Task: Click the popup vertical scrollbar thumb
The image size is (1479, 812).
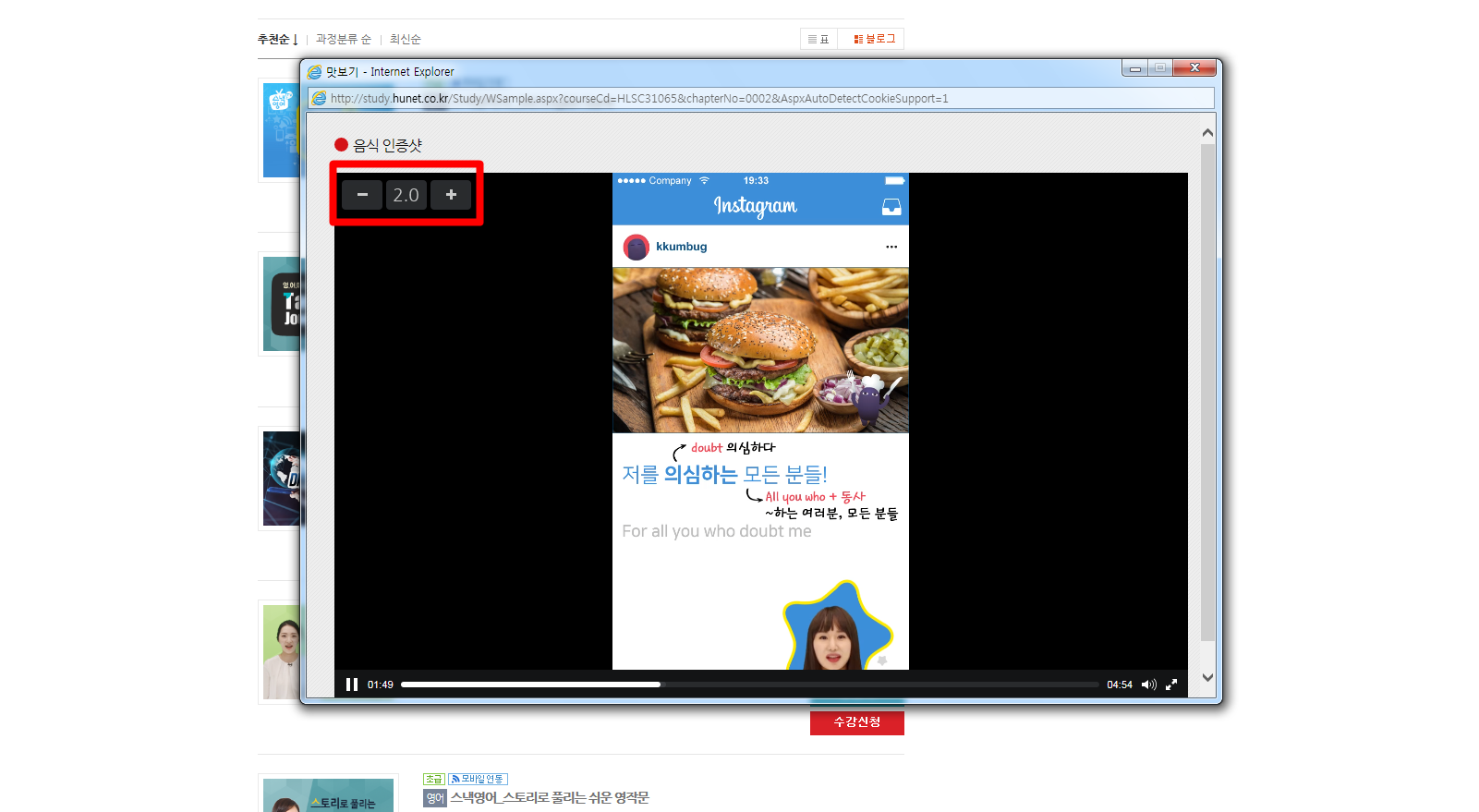Action: (1207, 393)
